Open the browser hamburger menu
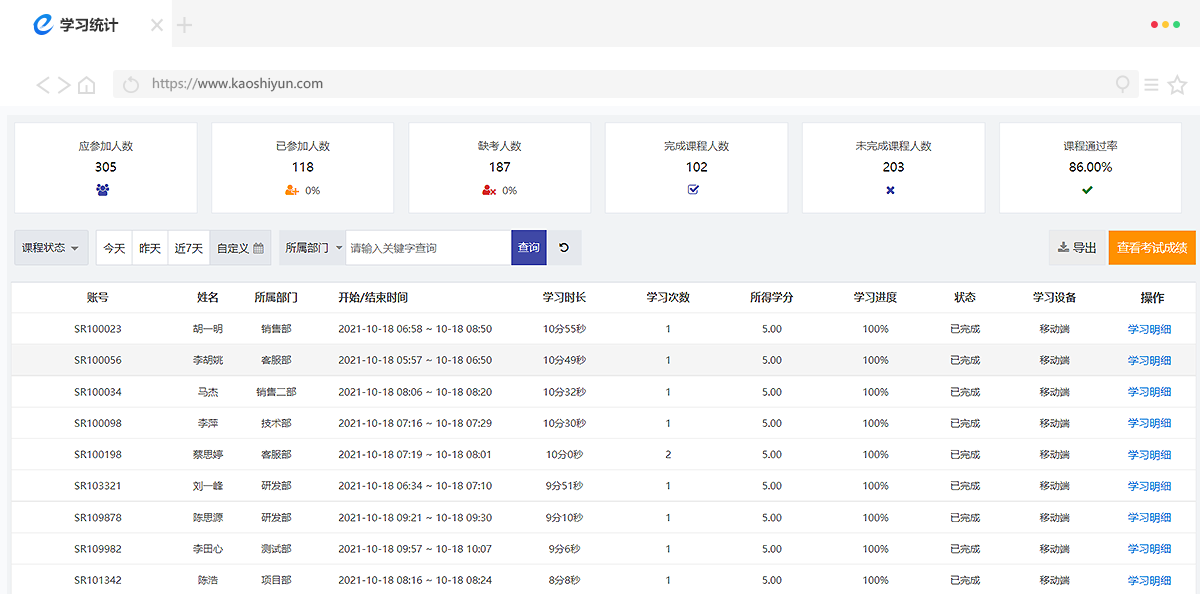1200x594 pixels. (x=1151, y=85)
